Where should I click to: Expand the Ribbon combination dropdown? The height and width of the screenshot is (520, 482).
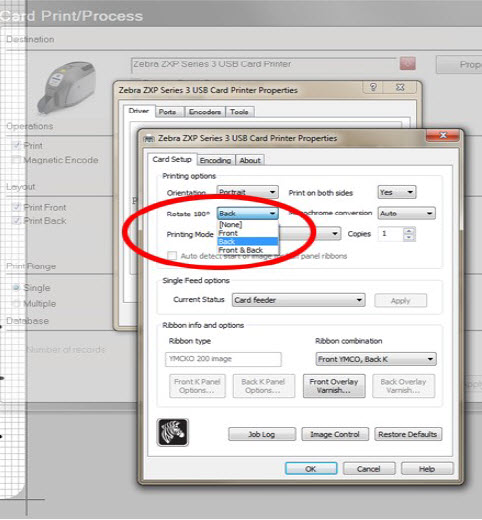[376, 359]
